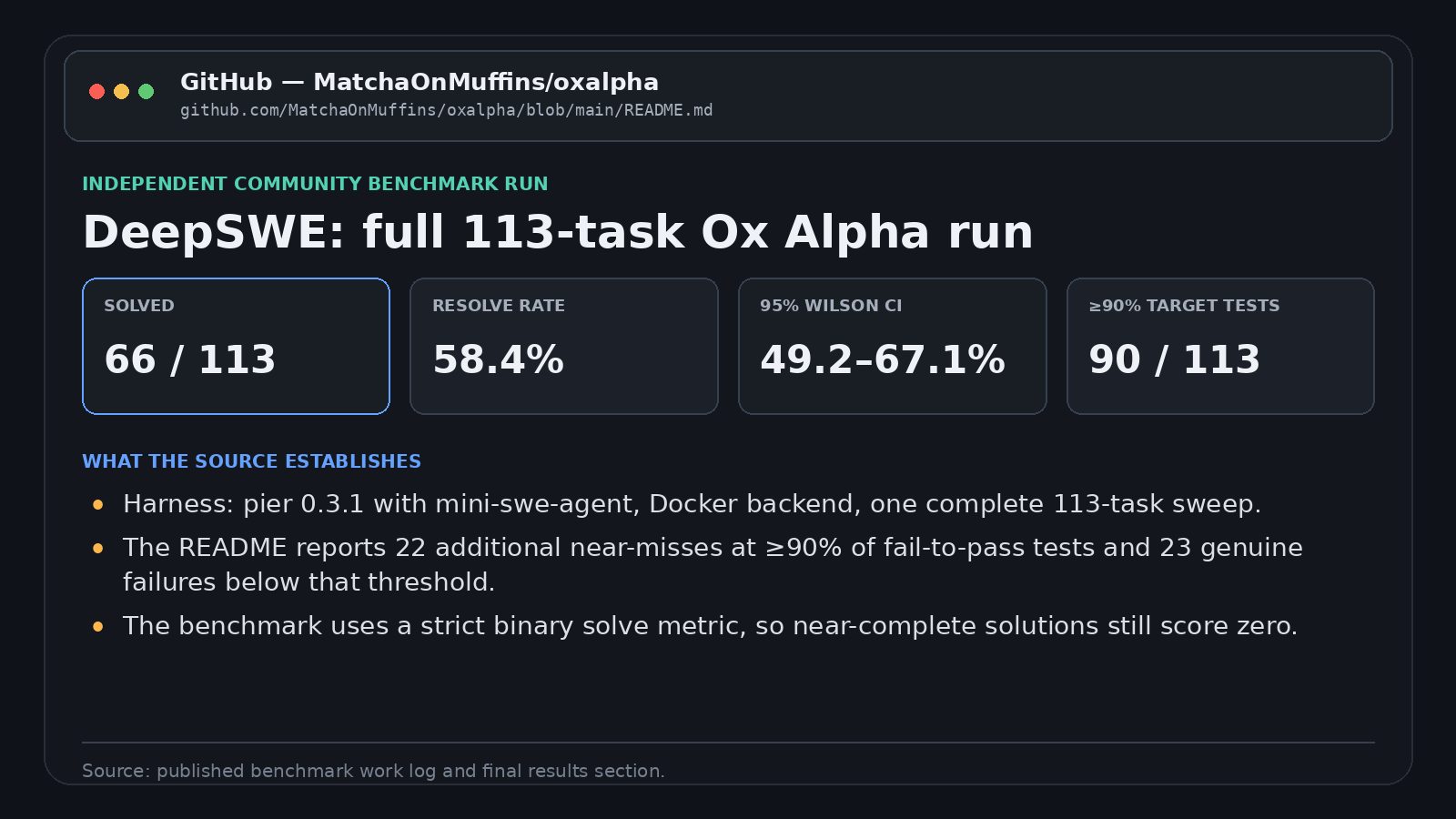1456x819 pixels.
Task: Click the Independent Community Benchmark Run label
Action: click(315, 184)
